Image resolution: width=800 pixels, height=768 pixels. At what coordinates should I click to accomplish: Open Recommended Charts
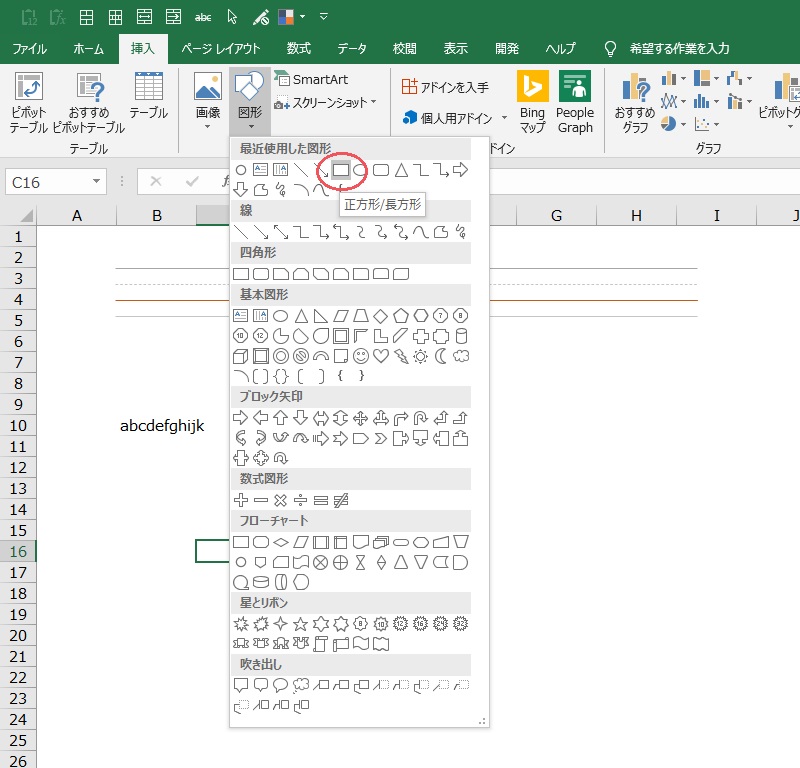click(x=635, y=103)
